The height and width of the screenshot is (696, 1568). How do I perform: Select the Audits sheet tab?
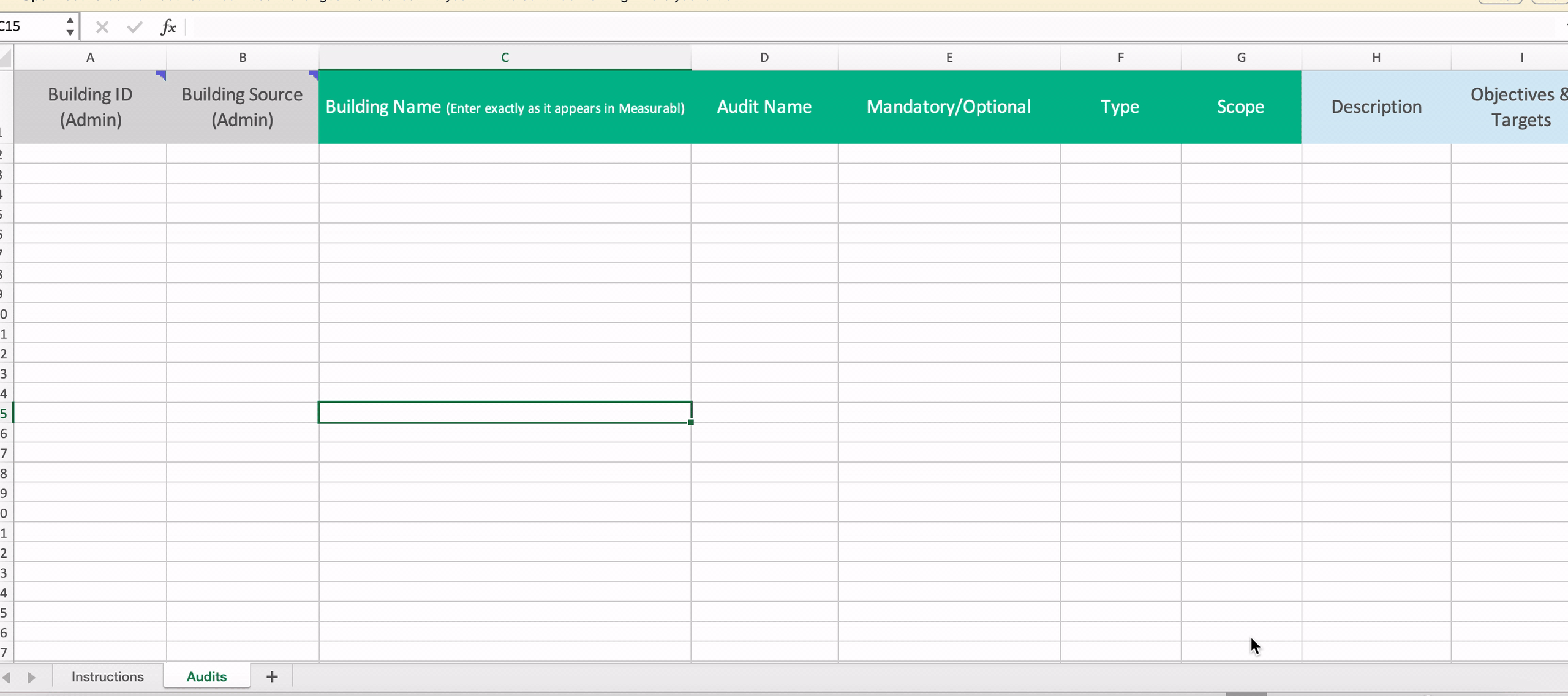coord(206,676)
